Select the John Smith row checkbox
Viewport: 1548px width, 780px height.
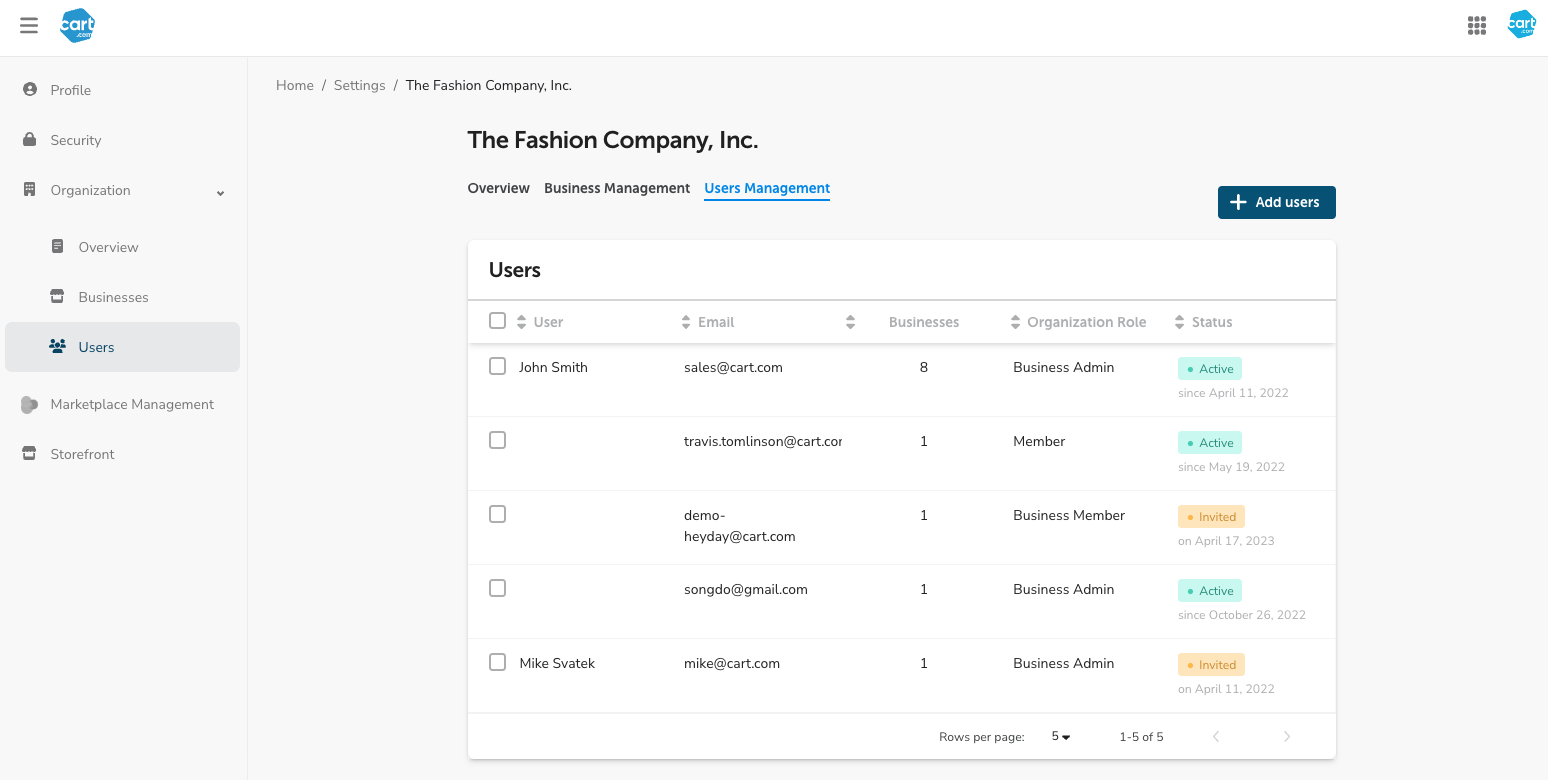[x=497, y=367]
